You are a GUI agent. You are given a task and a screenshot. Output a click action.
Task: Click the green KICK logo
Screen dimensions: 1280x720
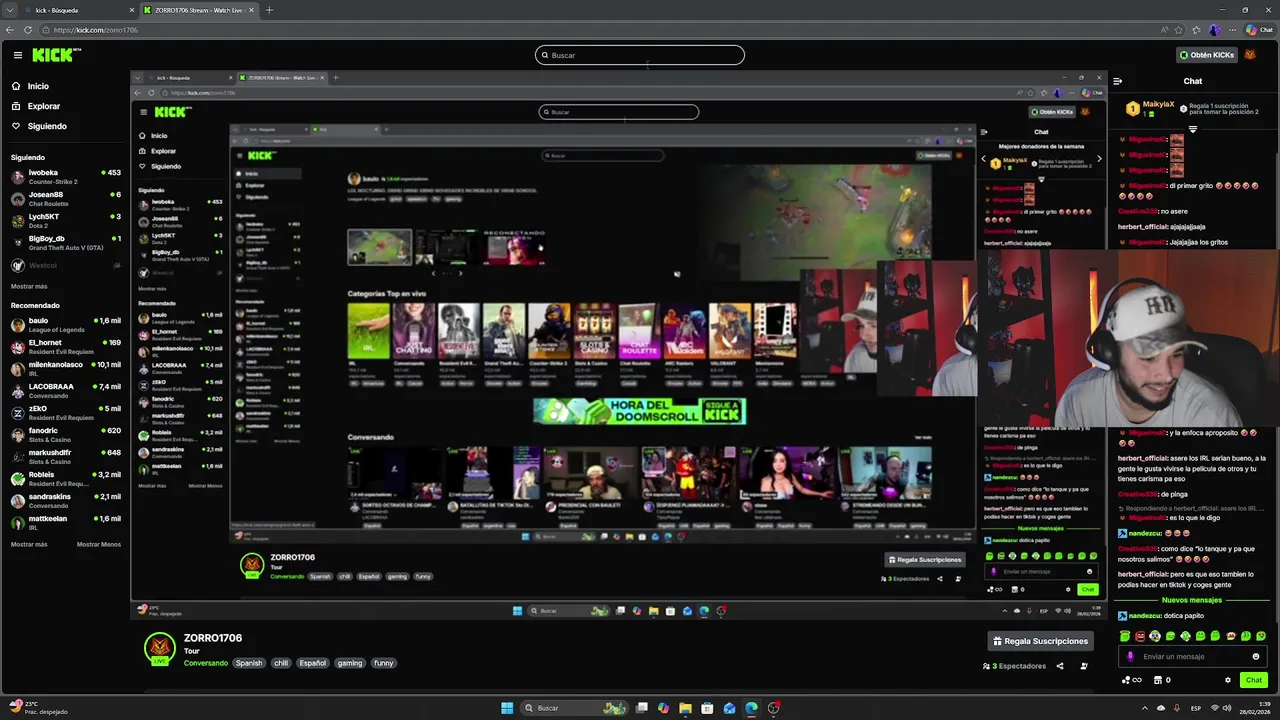[x=56, y=55]
